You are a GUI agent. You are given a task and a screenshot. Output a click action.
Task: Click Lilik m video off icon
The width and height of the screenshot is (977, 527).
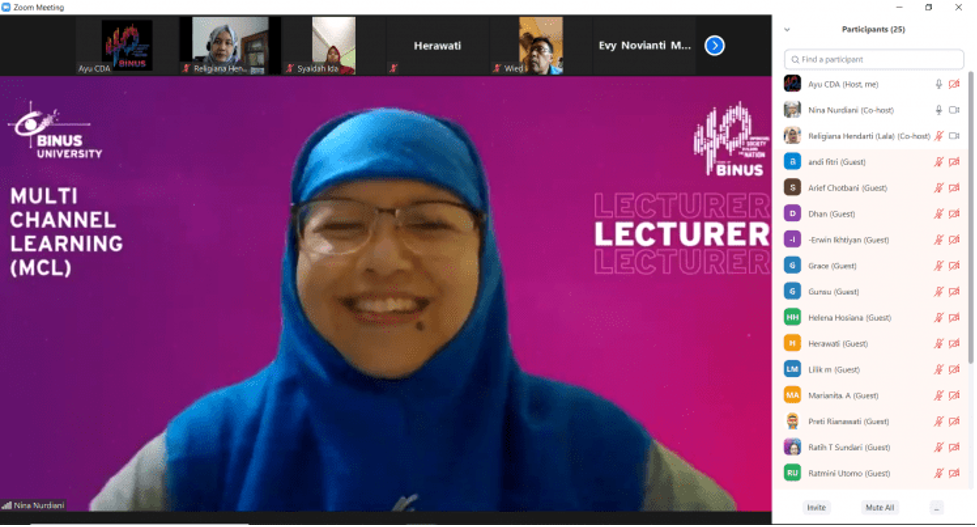point(954,369)
